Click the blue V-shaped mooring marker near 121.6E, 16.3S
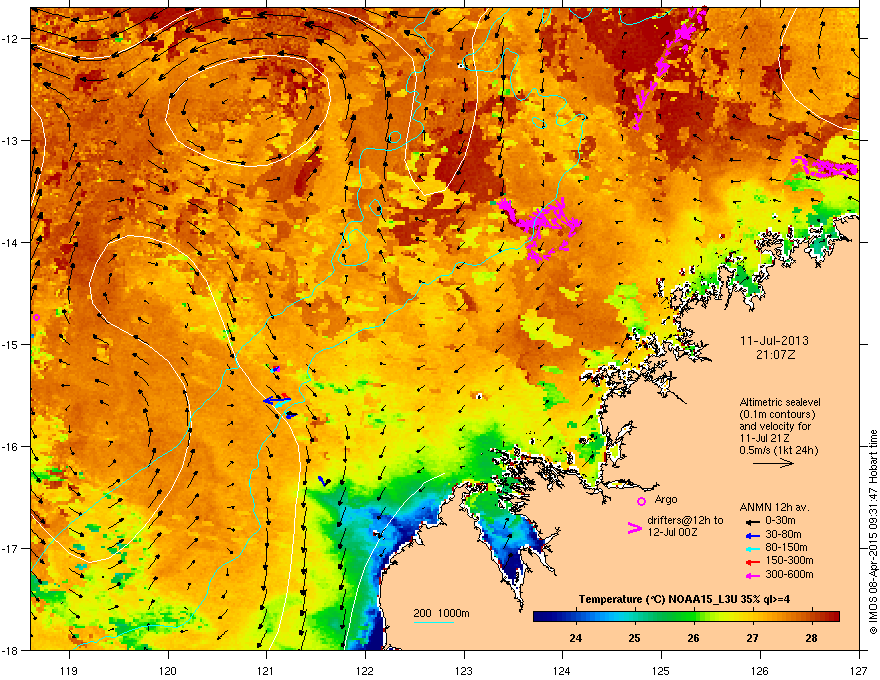 click(324, 481)
